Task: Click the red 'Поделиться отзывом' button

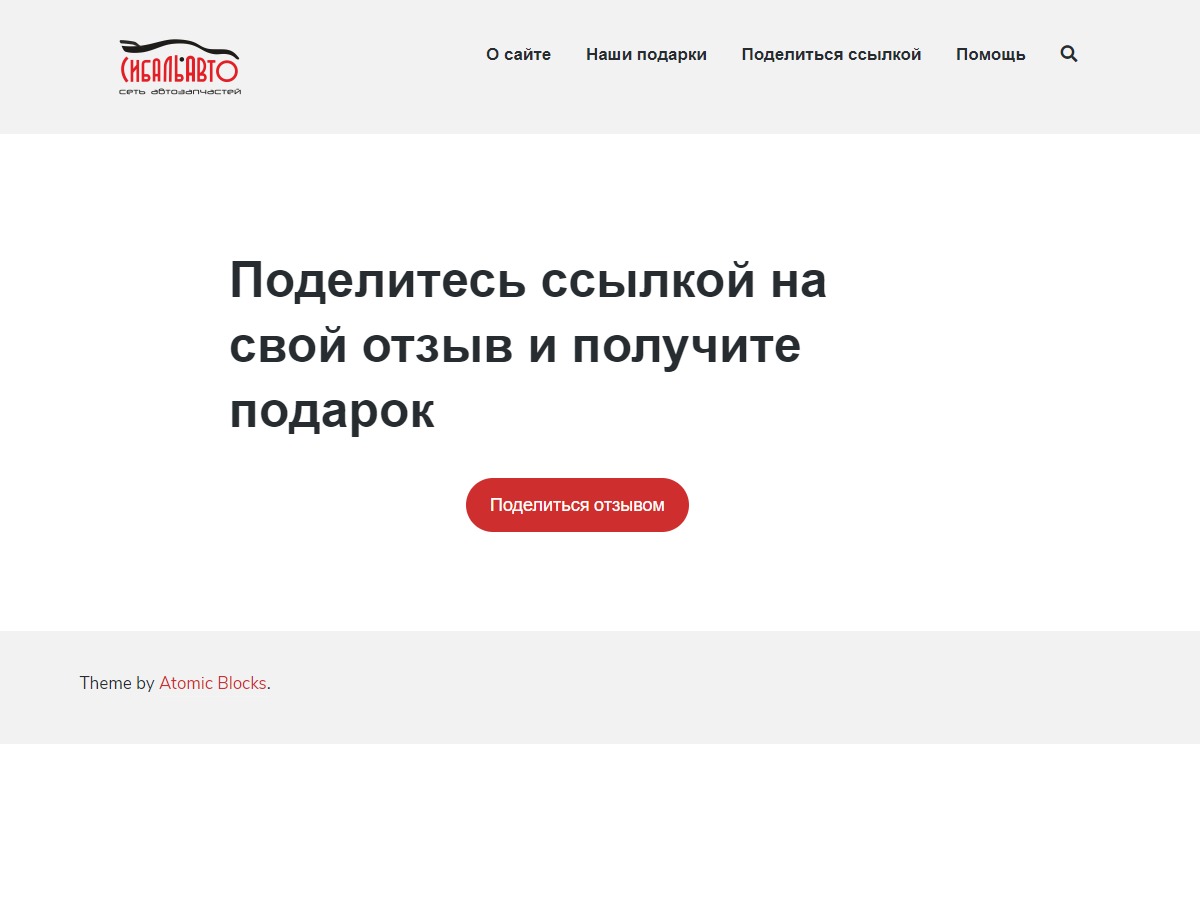Action: pos(577,505)
